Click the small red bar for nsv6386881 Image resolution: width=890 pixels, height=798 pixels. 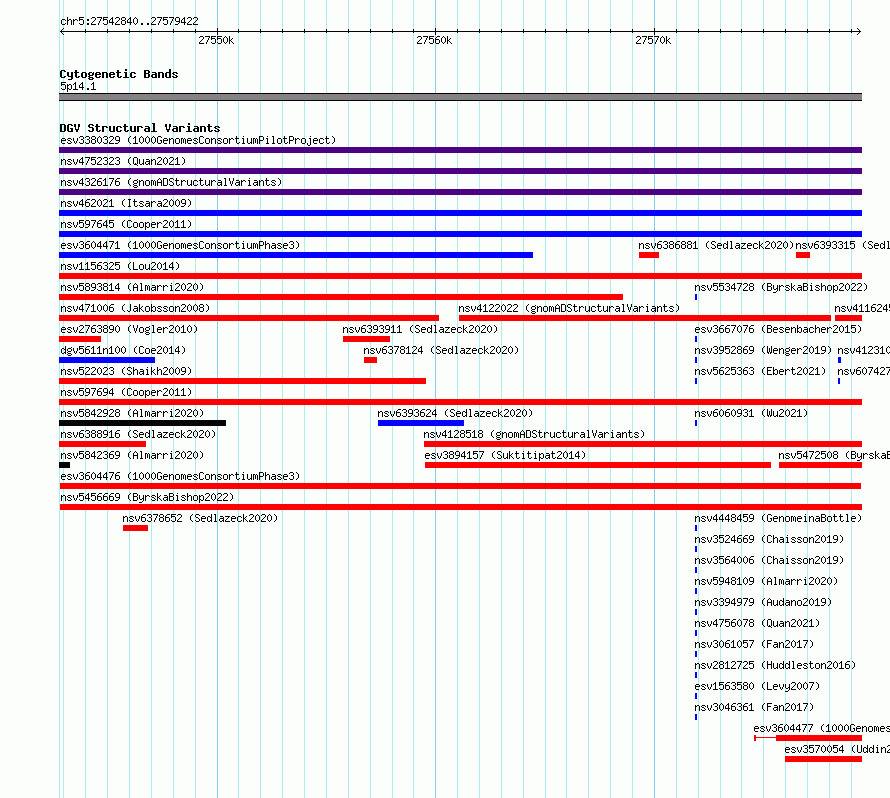pyautogui.click(x=649, y=255)
